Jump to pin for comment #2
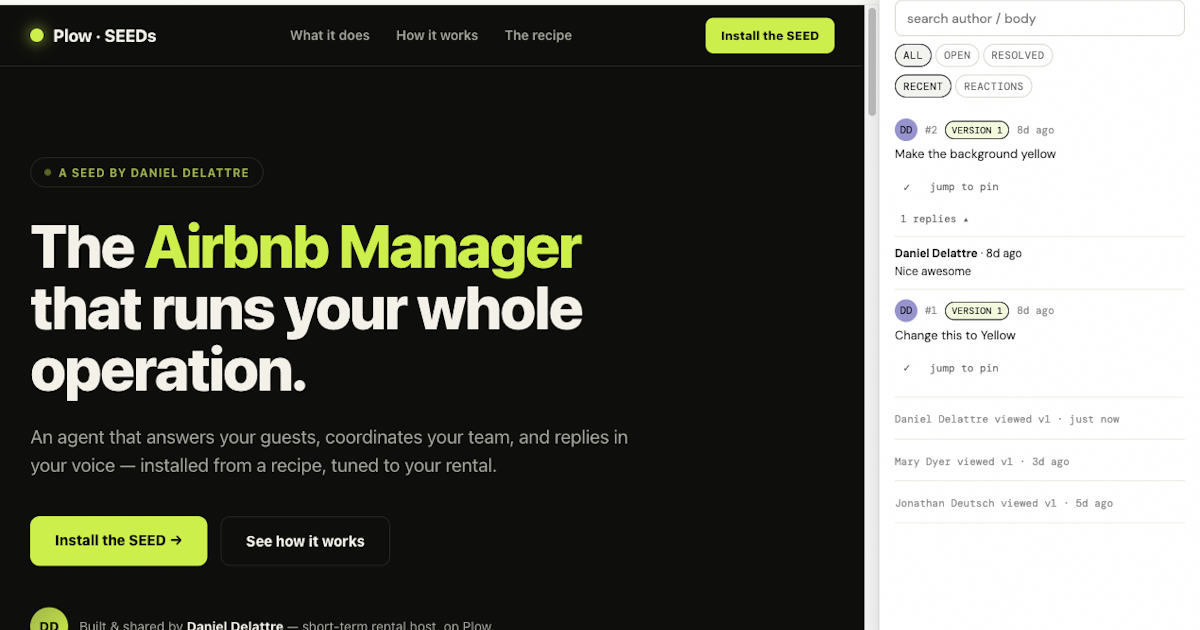The height and width of the screenshot is (630, 1200). click(964, 187)
